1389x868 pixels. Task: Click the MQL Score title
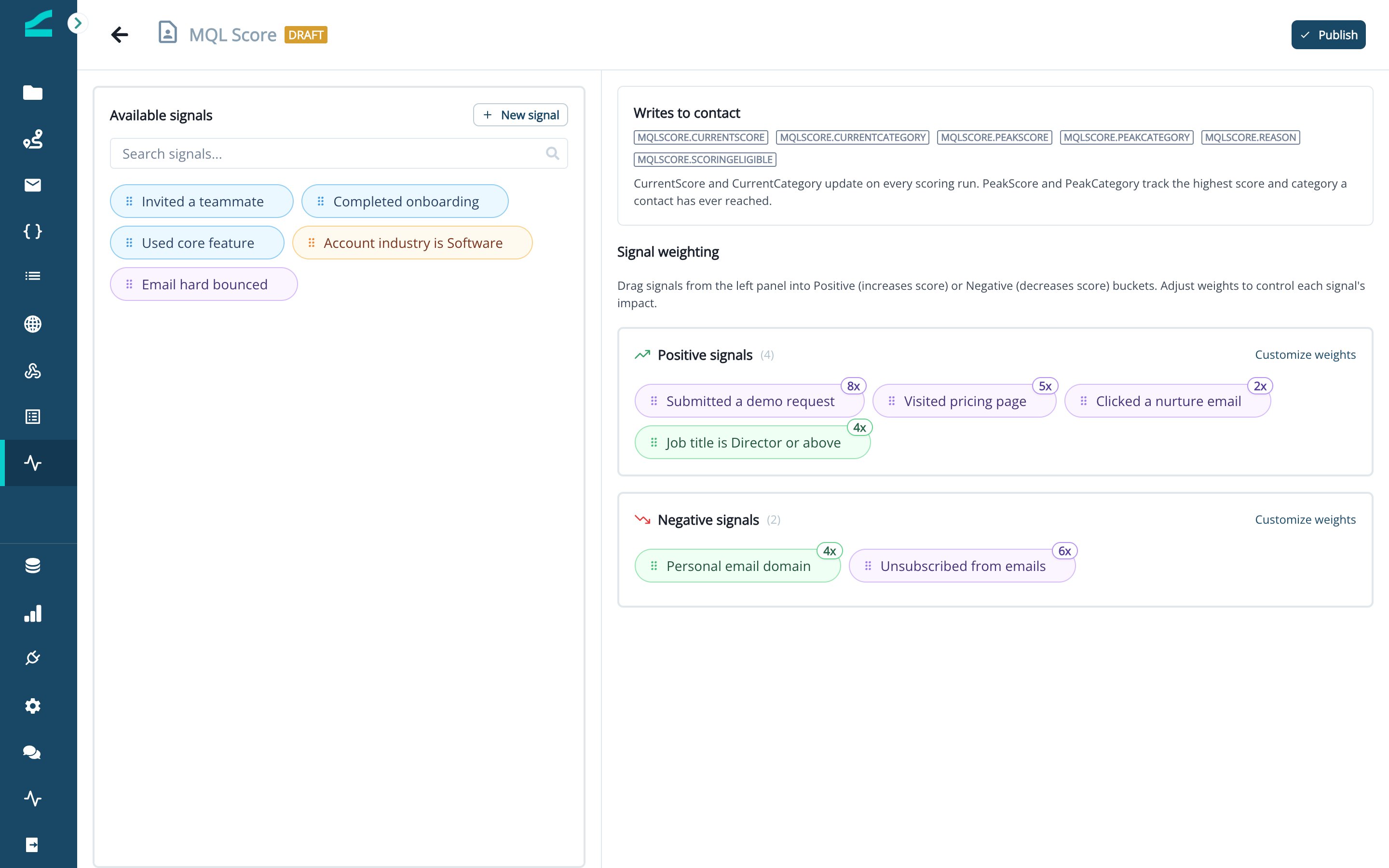(232, 34)
